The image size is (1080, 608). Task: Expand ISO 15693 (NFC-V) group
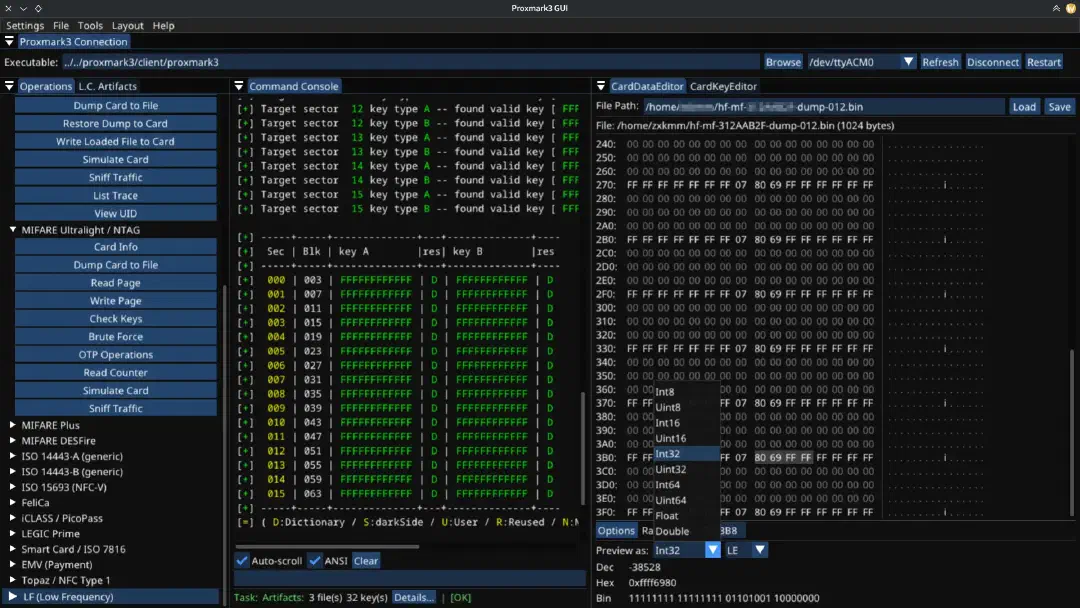[12, 487]
